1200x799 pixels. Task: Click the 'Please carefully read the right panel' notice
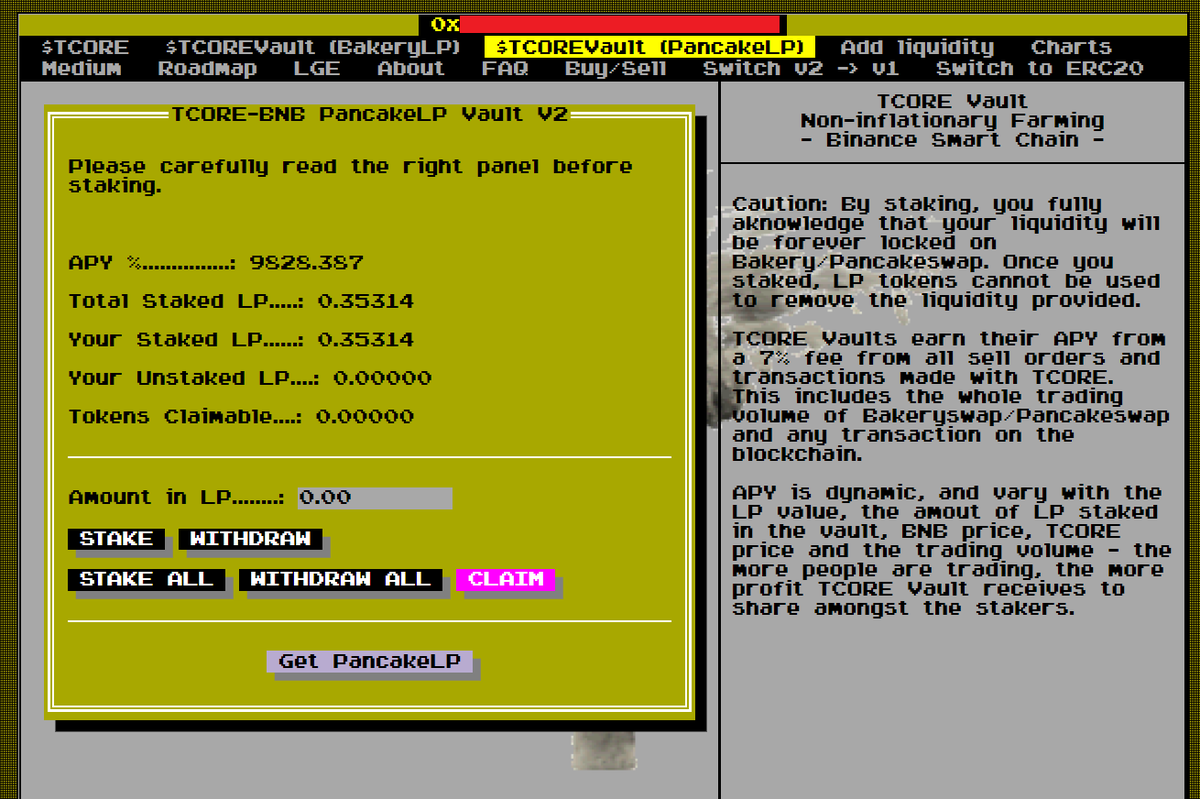click(350, 175)
